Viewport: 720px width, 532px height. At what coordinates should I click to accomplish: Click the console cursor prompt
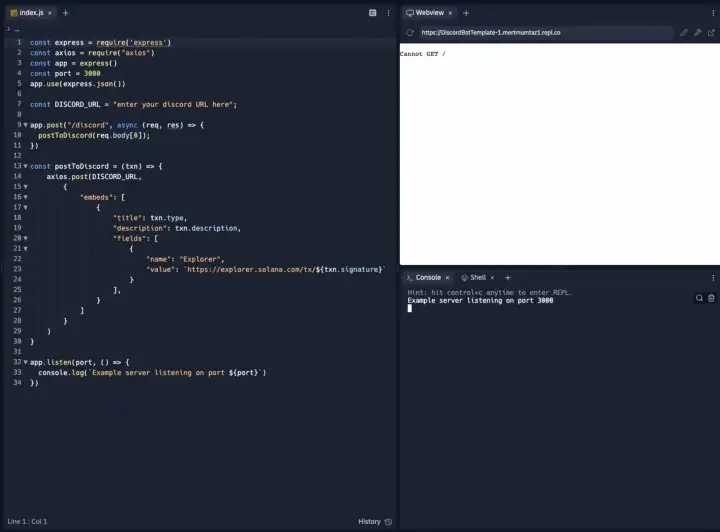[410, 308]
